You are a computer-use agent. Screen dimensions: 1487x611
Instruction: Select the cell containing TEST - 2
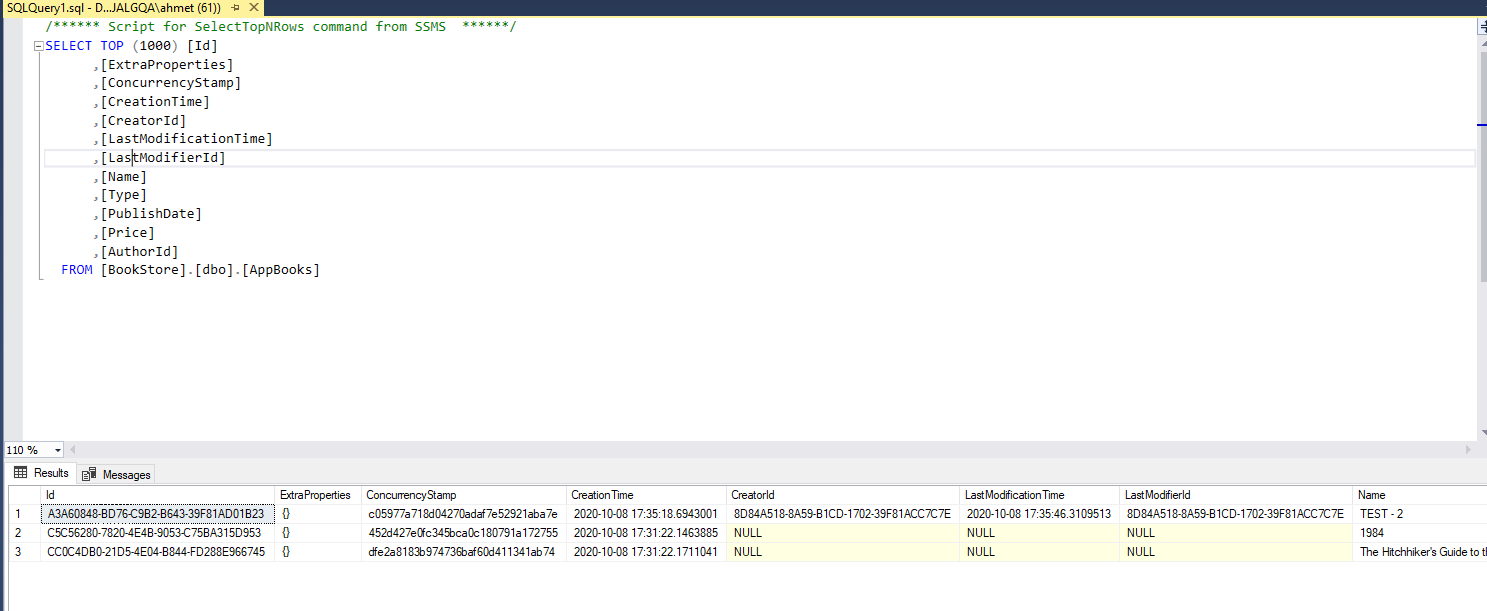click(x=1380, y=513)
